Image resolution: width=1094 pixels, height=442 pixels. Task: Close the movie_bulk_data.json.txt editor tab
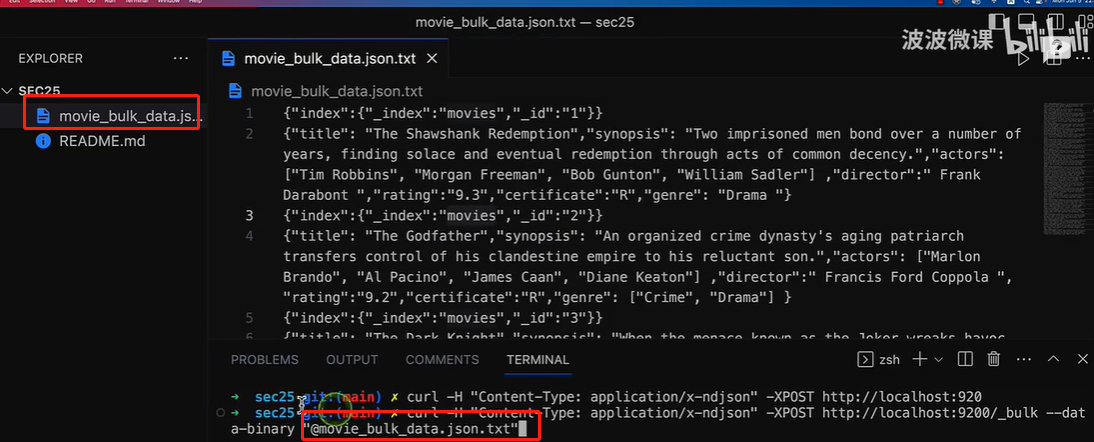(x=432, y=59)
